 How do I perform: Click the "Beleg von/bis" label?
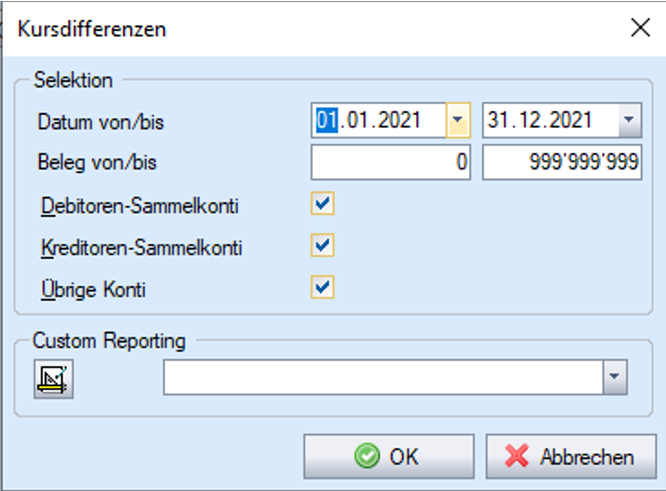tap(98, 163)
